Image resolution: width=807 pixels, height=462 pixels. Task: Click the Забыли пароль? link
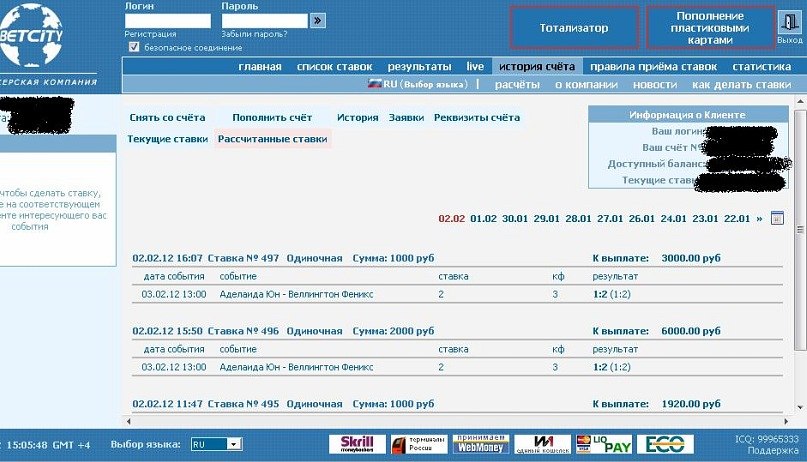254,34
